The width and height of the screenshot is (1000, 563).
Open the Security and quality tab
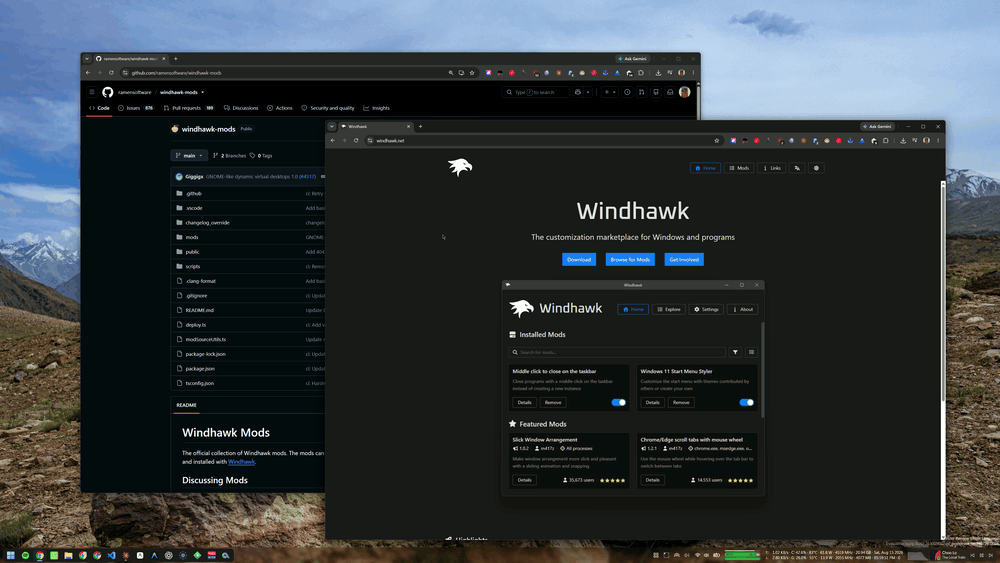[327, 108]
